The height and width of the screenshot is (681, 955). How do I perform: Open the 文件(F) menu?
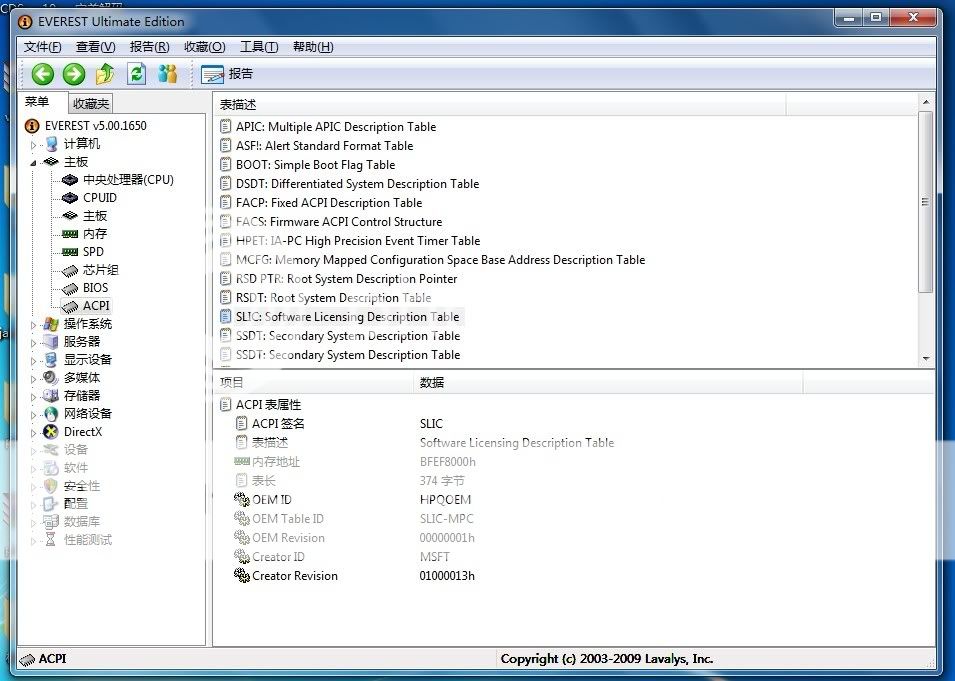[43, 47]
